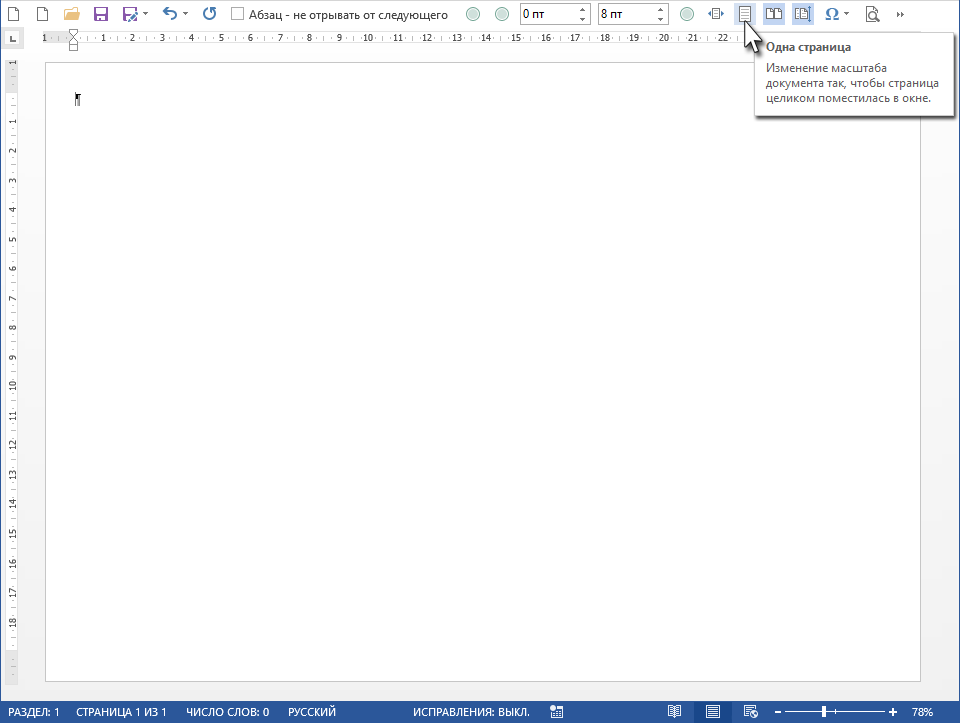The image size is (960, 723).
Task: Click the green circle right after the 'следующего' label
Action: click(473, 14)
